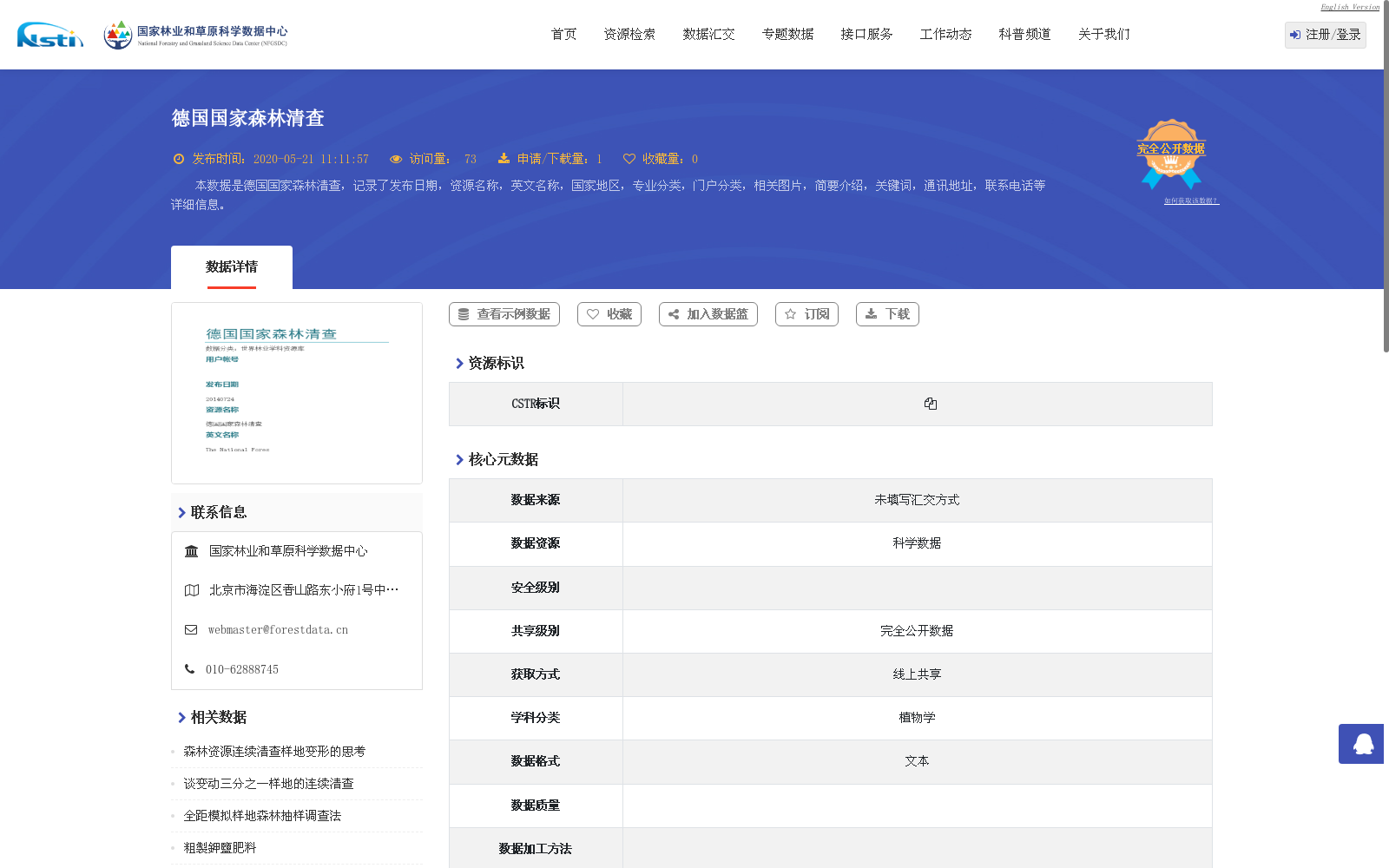Click the 数据质量 row label

point(536,806)
